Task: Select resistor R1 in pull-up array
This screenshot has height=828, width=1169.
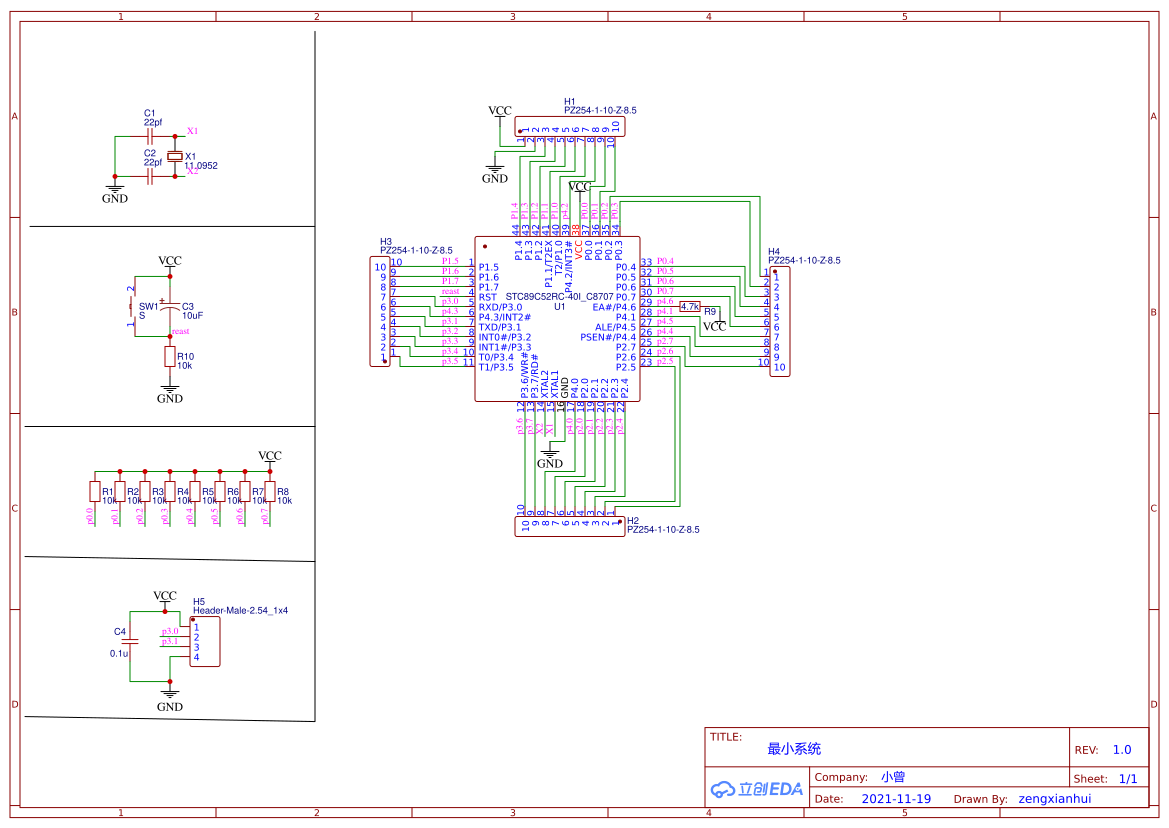Action: (95, 492)
